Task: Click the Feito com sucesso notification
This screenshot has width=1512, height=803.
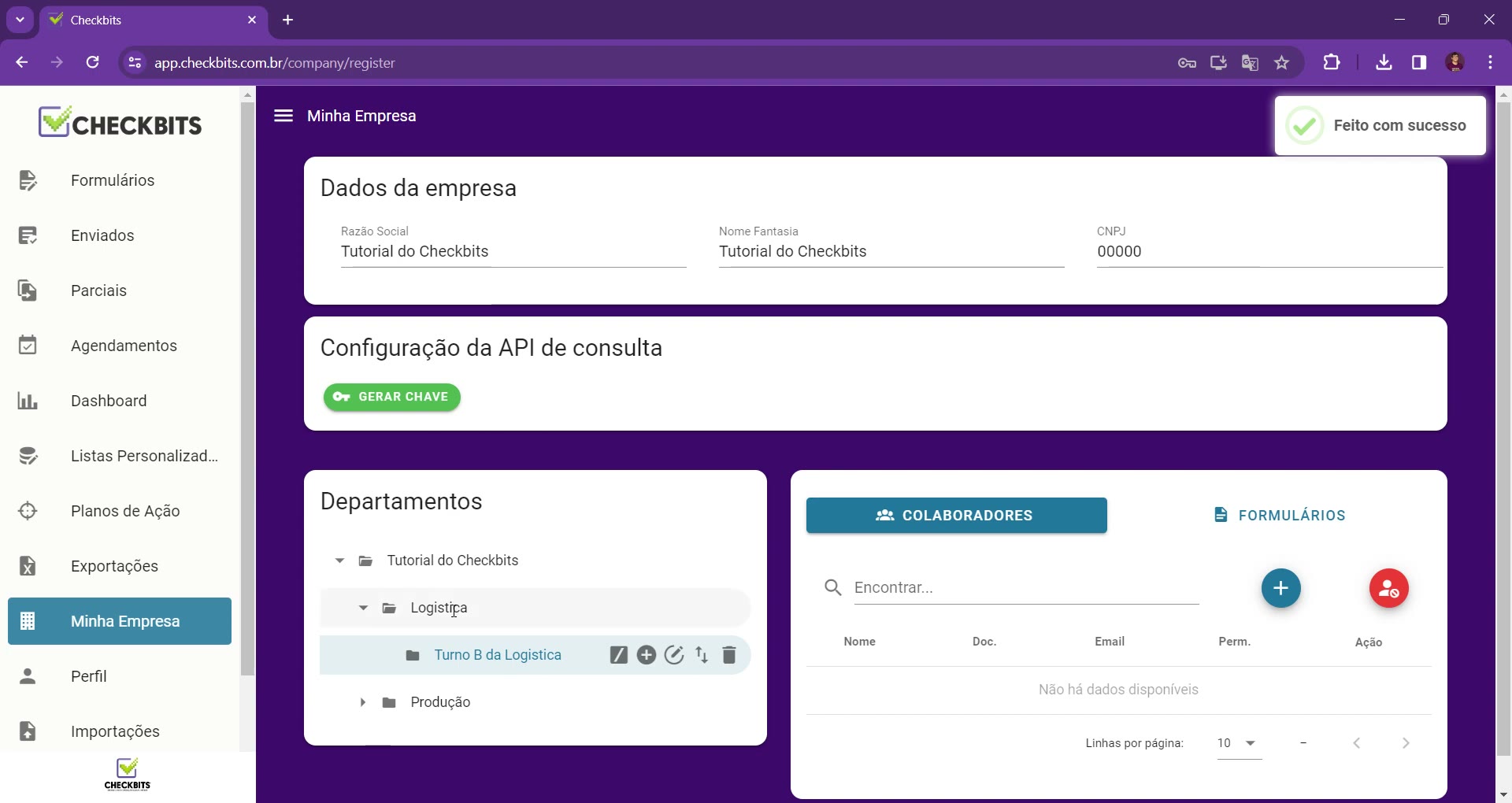Action: click(x=1380, y=126)
